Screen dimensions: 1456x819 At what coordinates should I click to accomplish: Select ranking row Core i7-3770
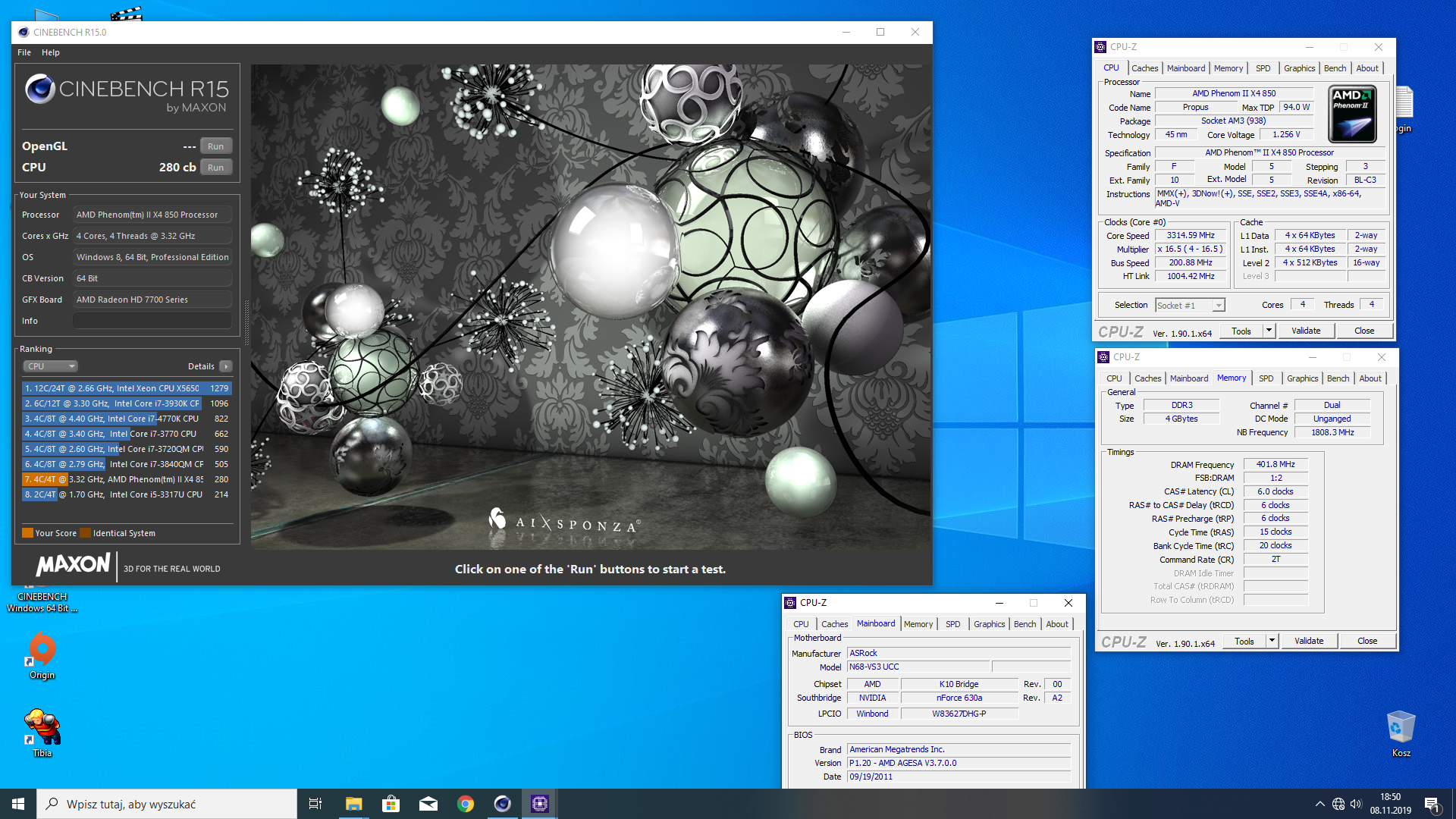127,434
